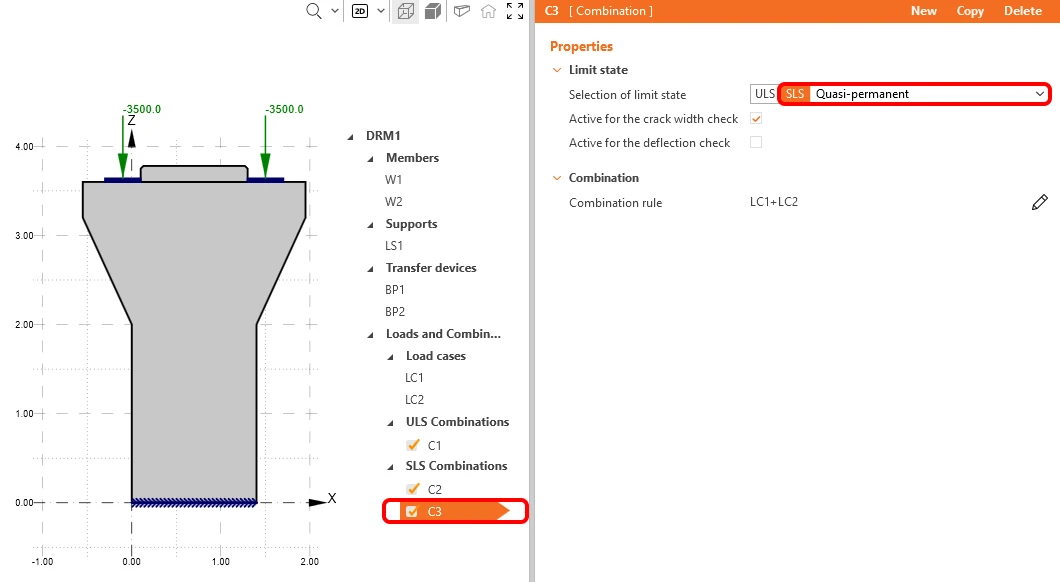
Task: Select support LS1 in the tree
Action: (393, 245)
